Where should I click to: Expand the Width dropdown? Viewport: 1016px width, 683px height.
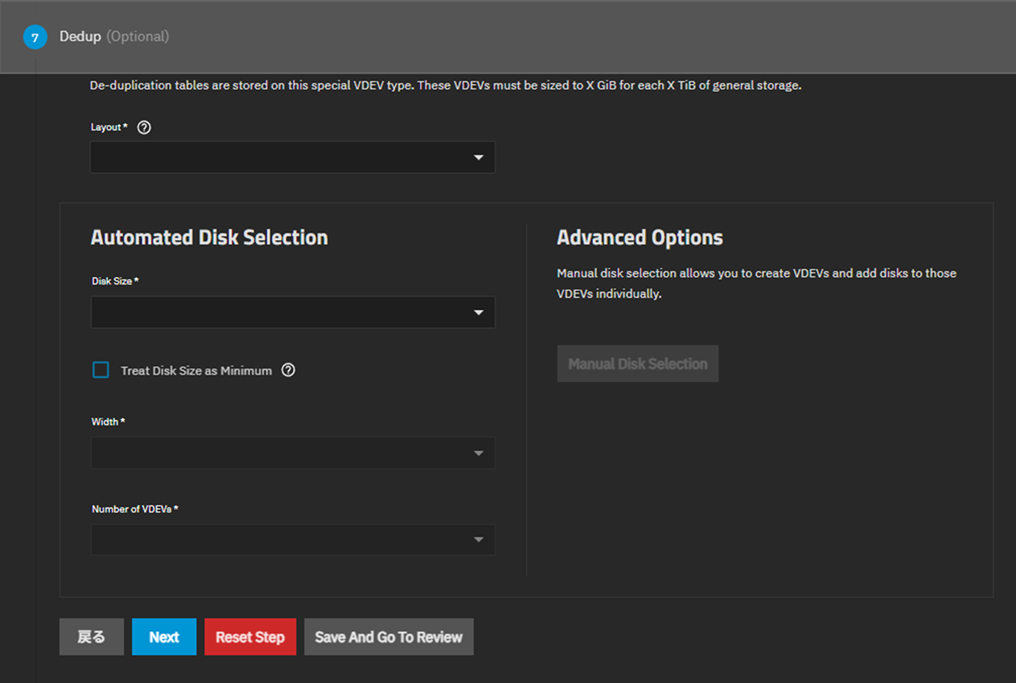pos(293,453)
